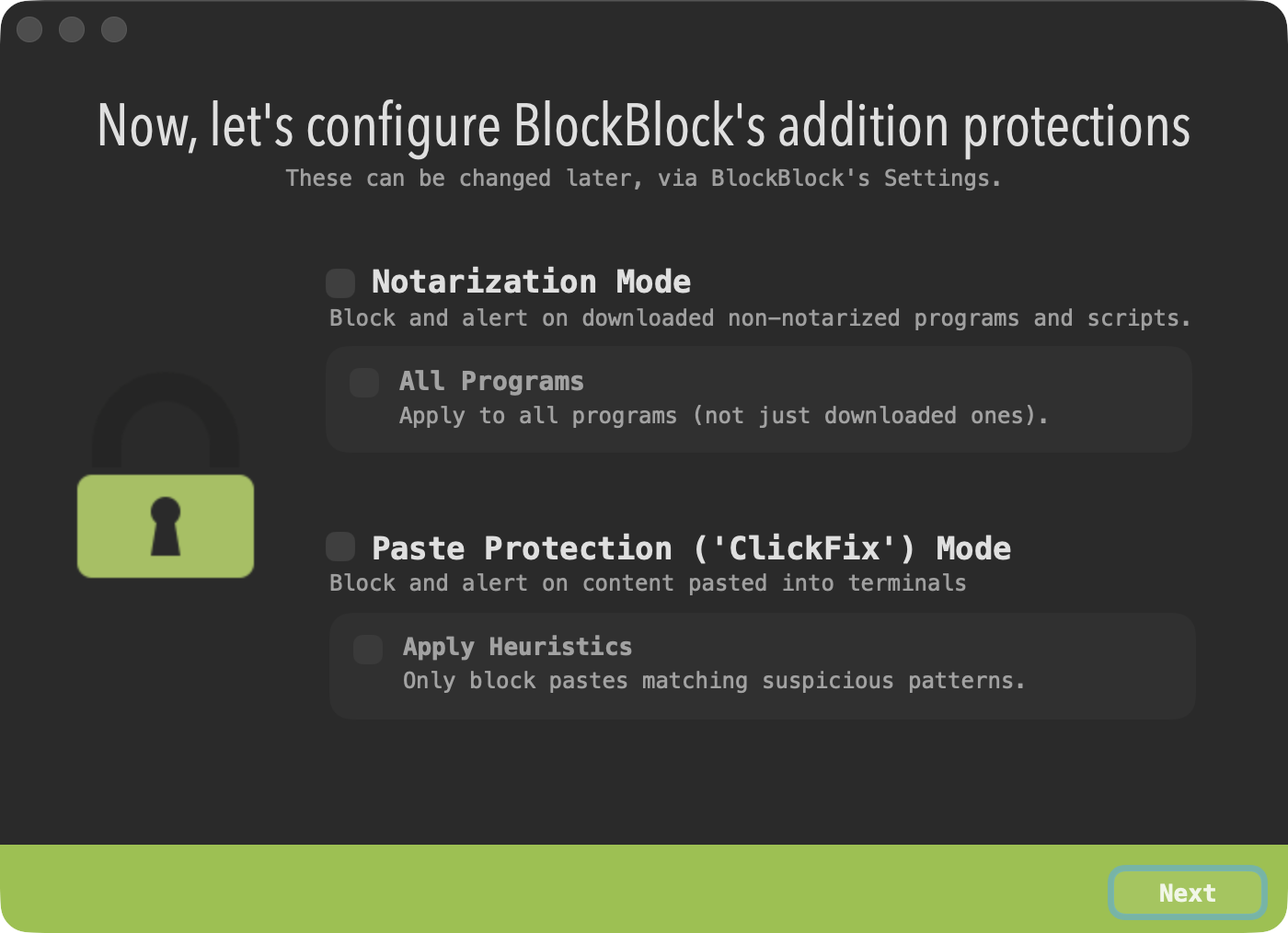The height and width of the screenshot is (933, 1288).
Task: Click the zoom title-bar button
Action: (114, 29)
